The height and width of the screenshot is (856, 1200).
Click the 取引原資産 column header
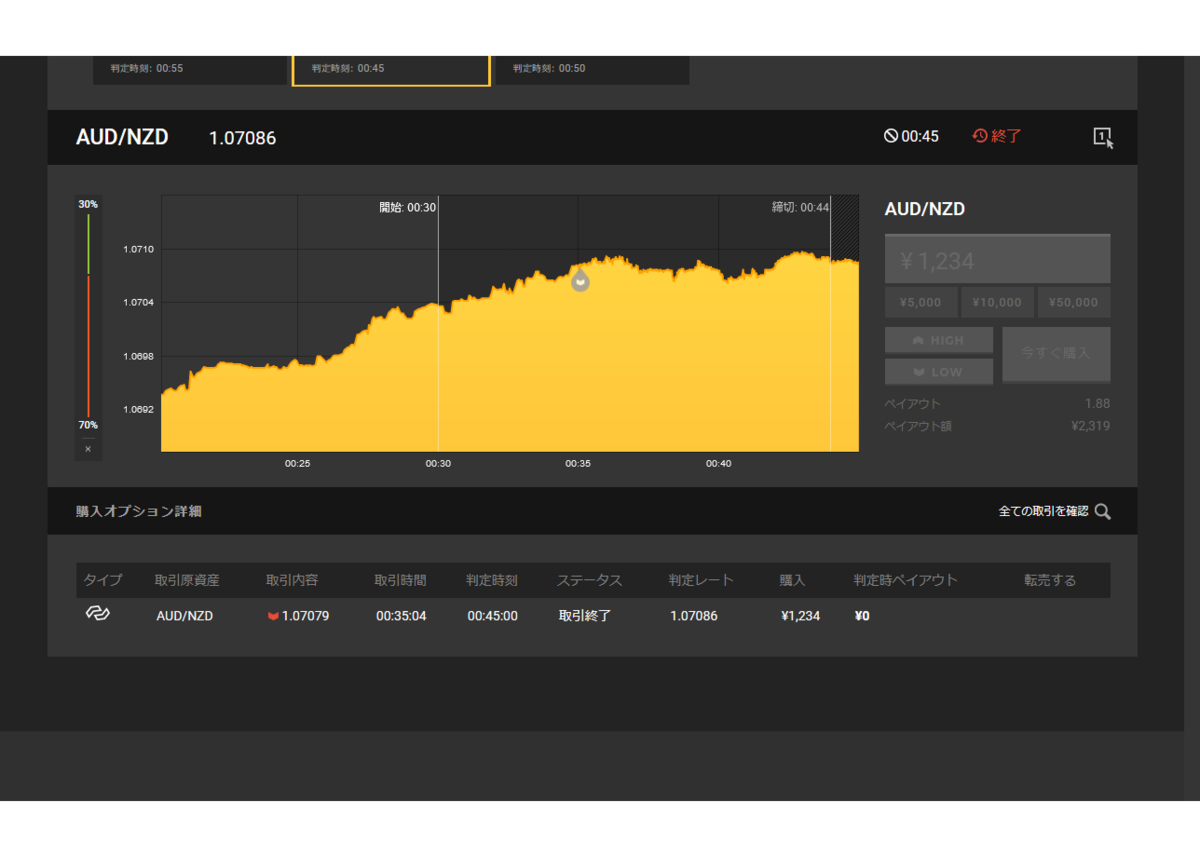coord(187,580)
